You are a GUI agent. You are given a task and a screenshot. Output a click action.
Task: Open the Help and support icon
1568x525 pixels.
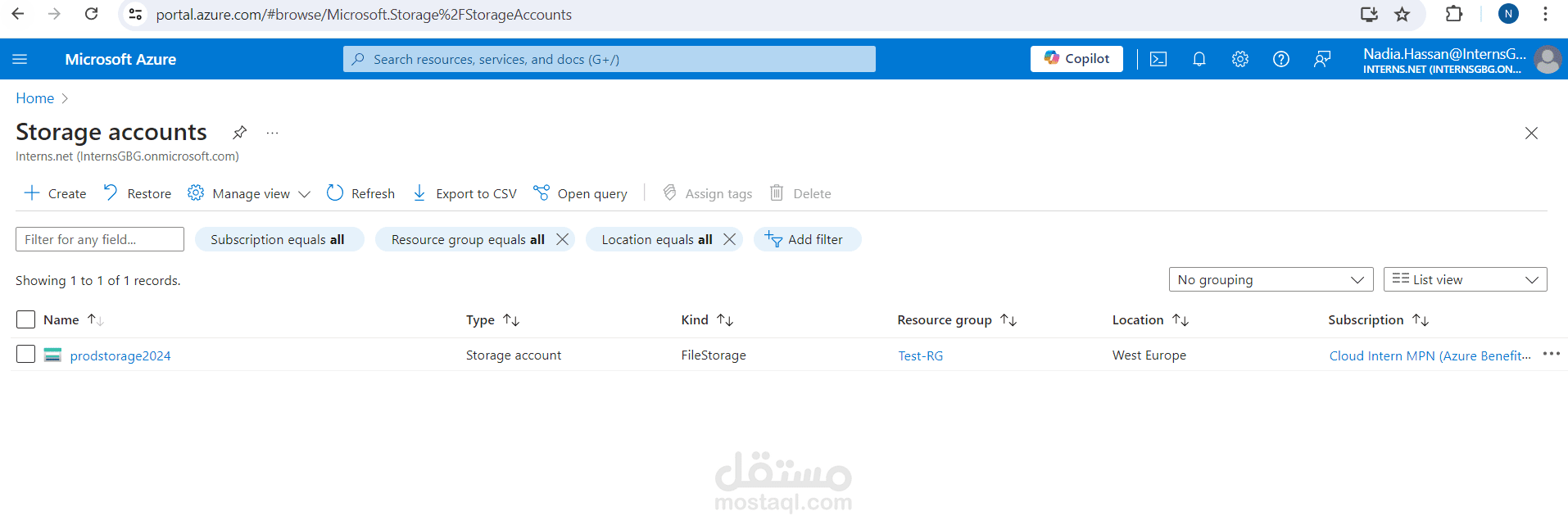point(1281,59)
